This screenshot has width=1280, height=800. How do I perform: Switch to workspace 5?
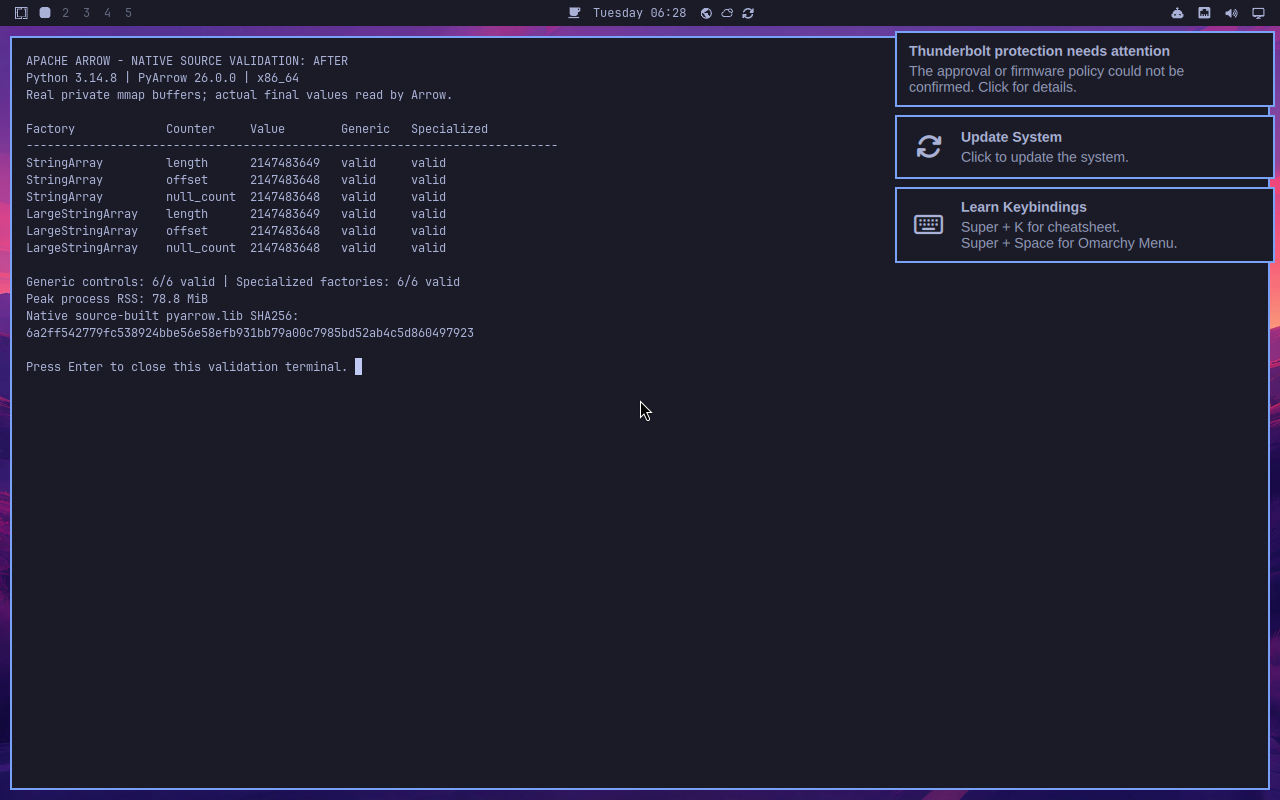[129, 13]
